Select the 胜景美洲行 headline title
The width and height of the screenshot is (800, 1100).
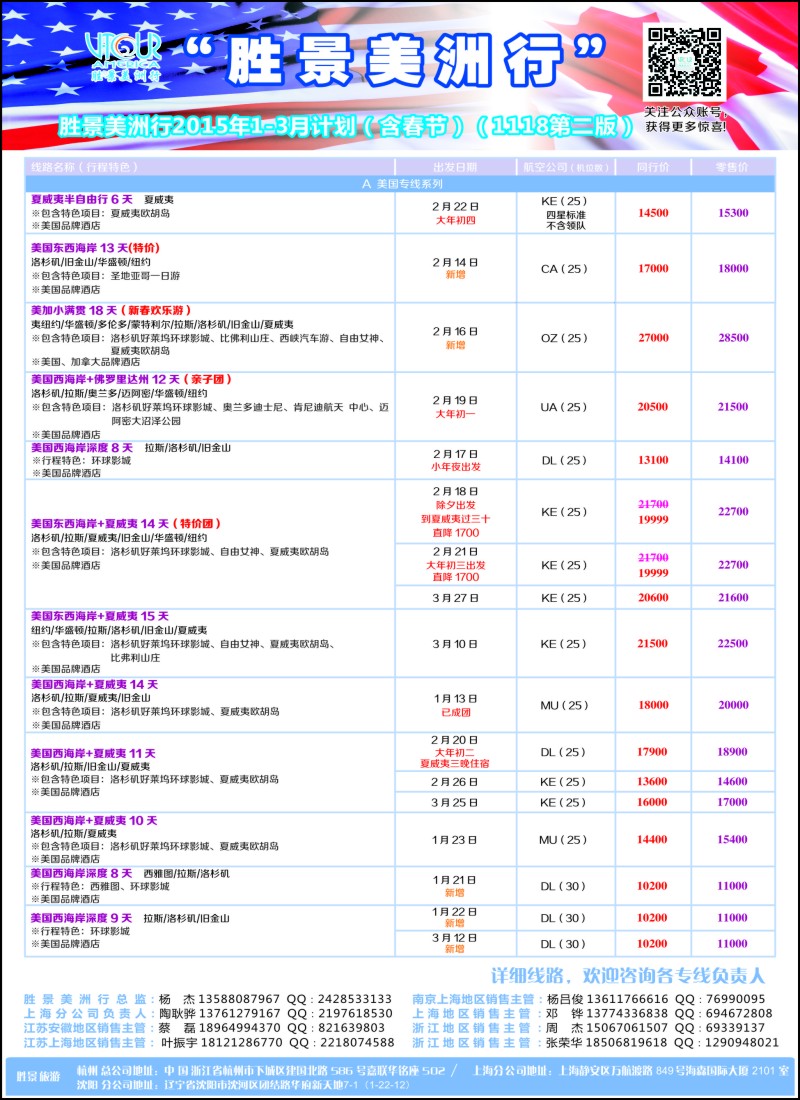(396, 60)
